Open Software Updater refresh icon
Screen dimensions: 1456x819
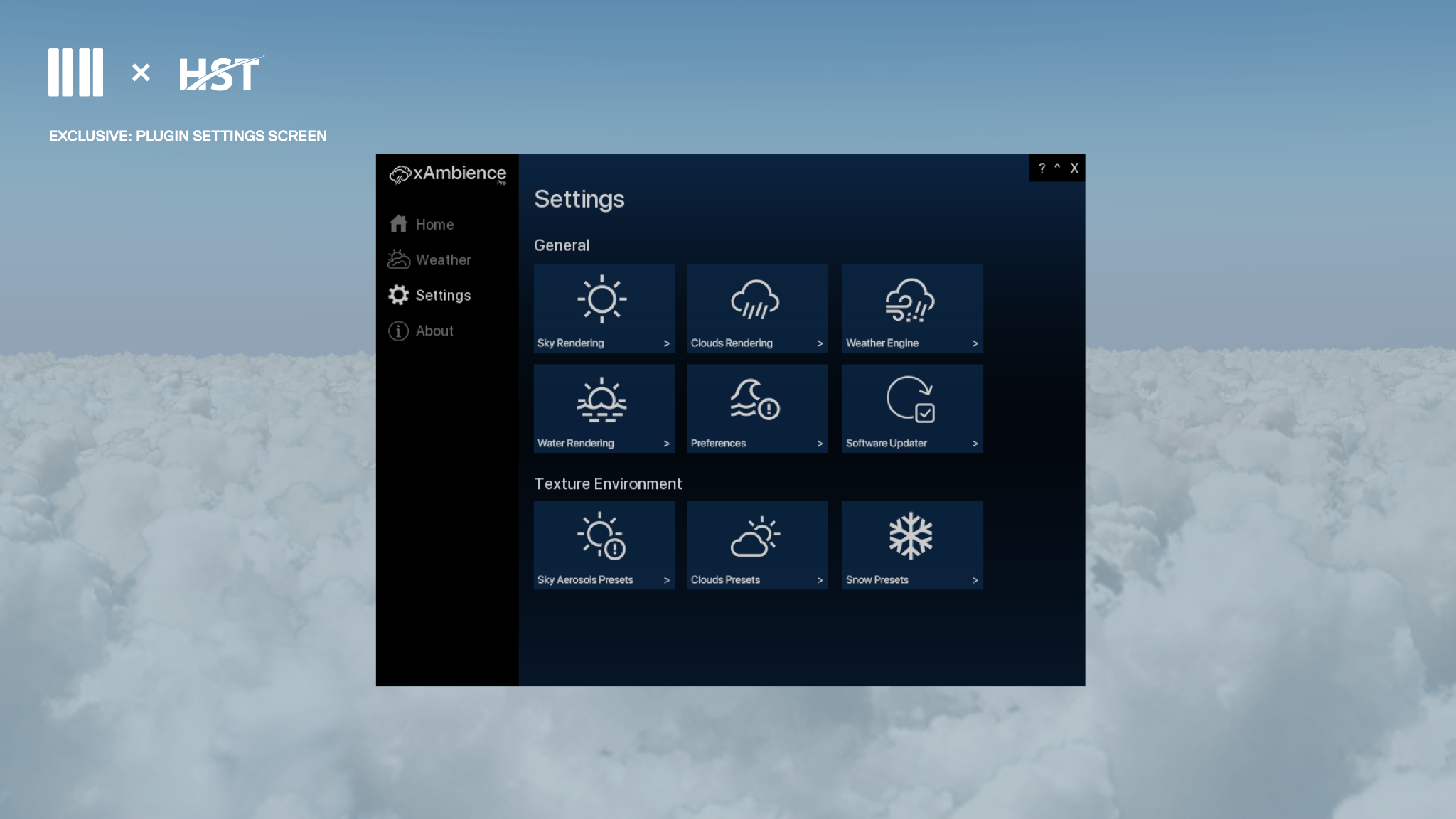(910, 400)
